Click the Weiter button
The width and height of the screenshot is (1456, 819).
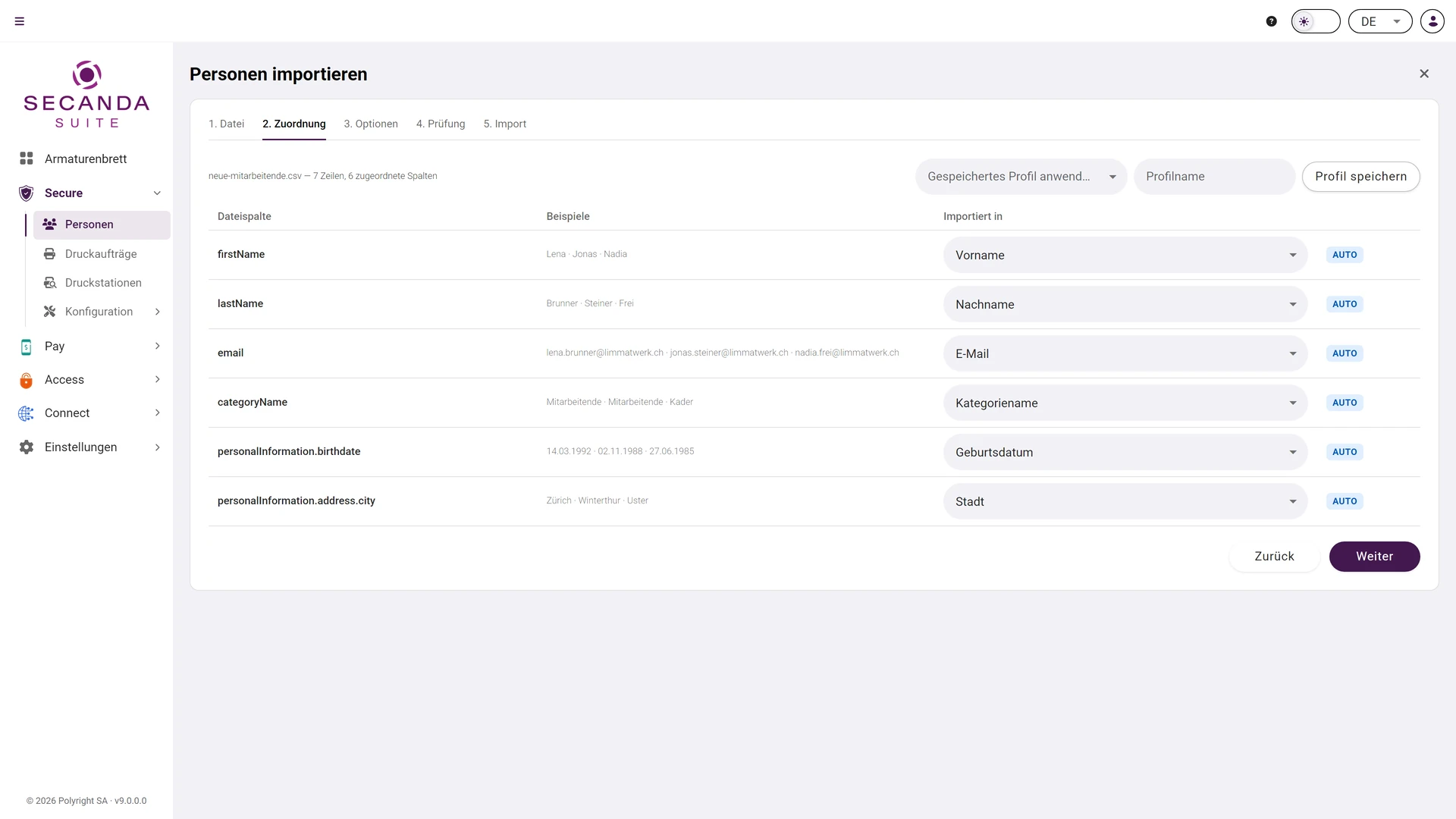1374,557
